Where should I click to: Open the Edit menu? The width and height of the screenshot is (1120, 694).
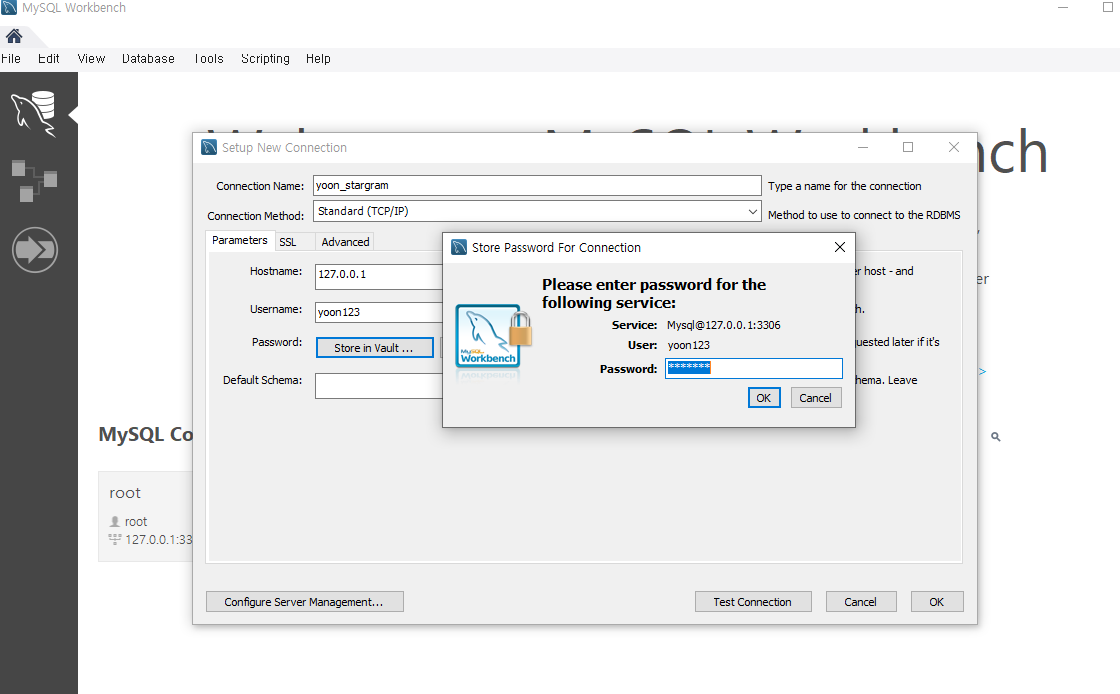click(49, 59)
